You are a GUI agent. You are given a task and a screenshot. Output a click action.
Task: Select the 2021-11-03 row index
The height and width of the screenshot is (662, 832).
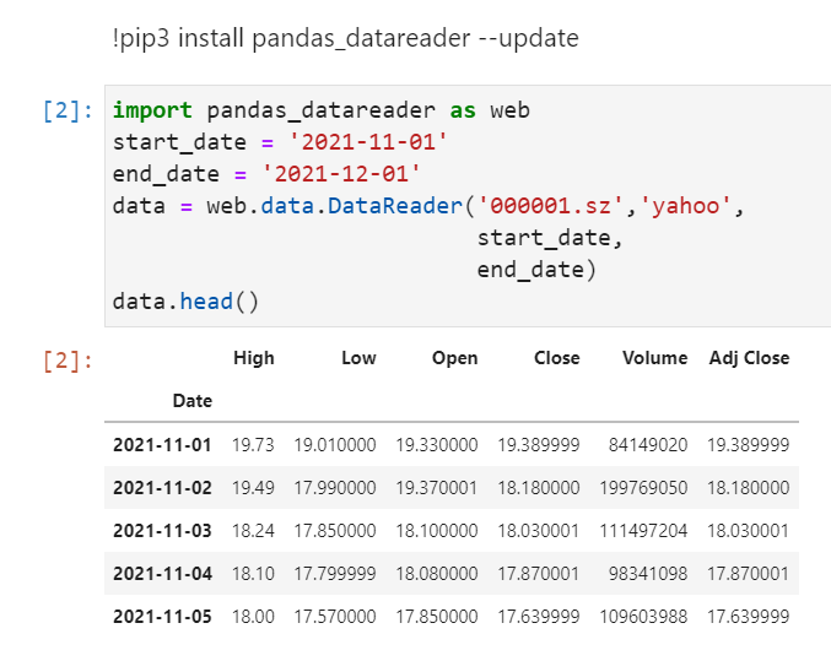click(162, 530)
